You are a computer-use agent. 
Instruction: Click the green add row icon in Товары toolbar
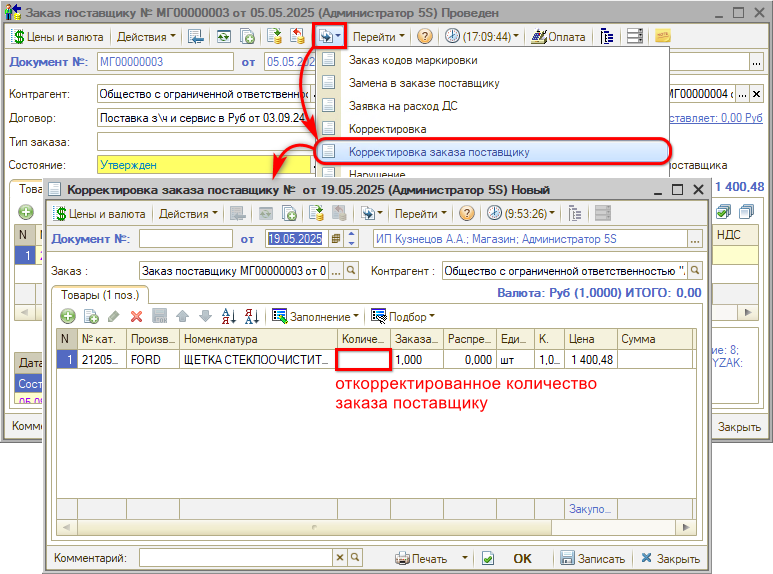pos(67,316)
